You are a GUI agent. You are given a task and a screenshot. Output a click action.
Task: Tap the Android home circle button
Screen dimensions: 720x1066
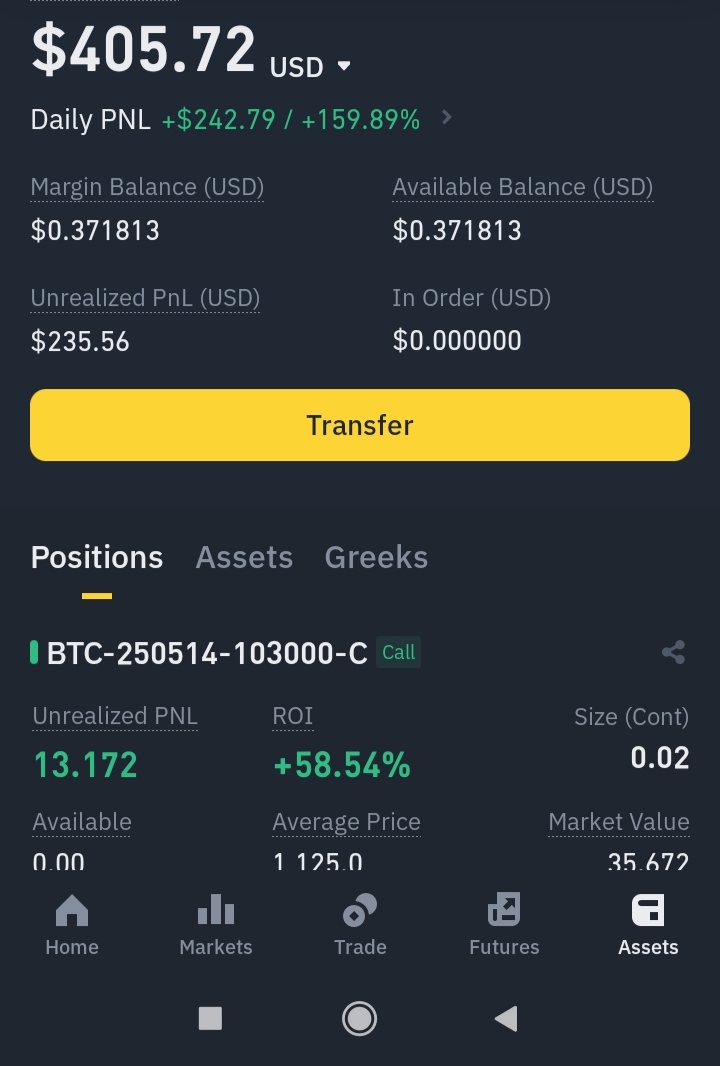coord(359,1018)
